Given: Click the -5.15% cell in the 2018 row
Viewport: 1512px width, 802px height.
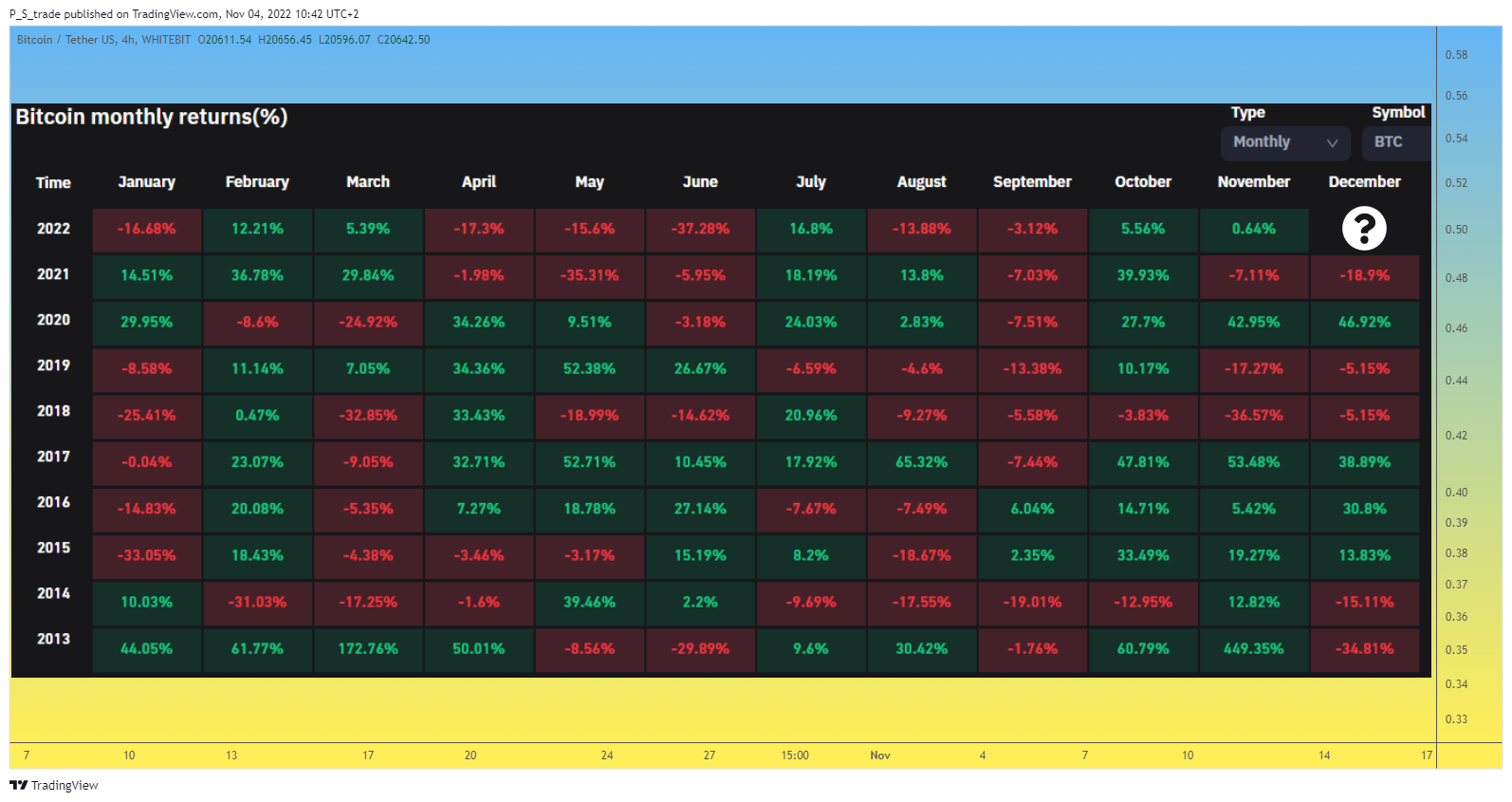Looking at the screenshot, I should tap(1364, 416).
